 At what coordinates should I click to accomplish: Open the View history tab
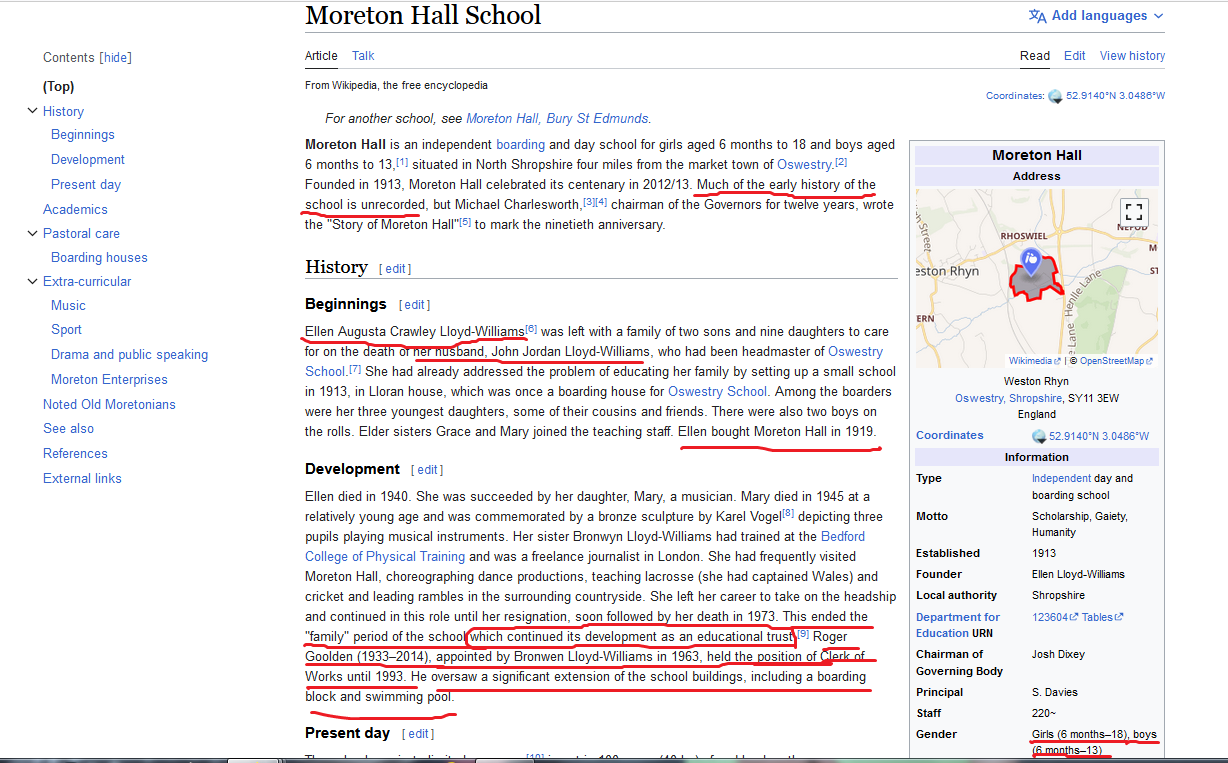(1133, 56)
